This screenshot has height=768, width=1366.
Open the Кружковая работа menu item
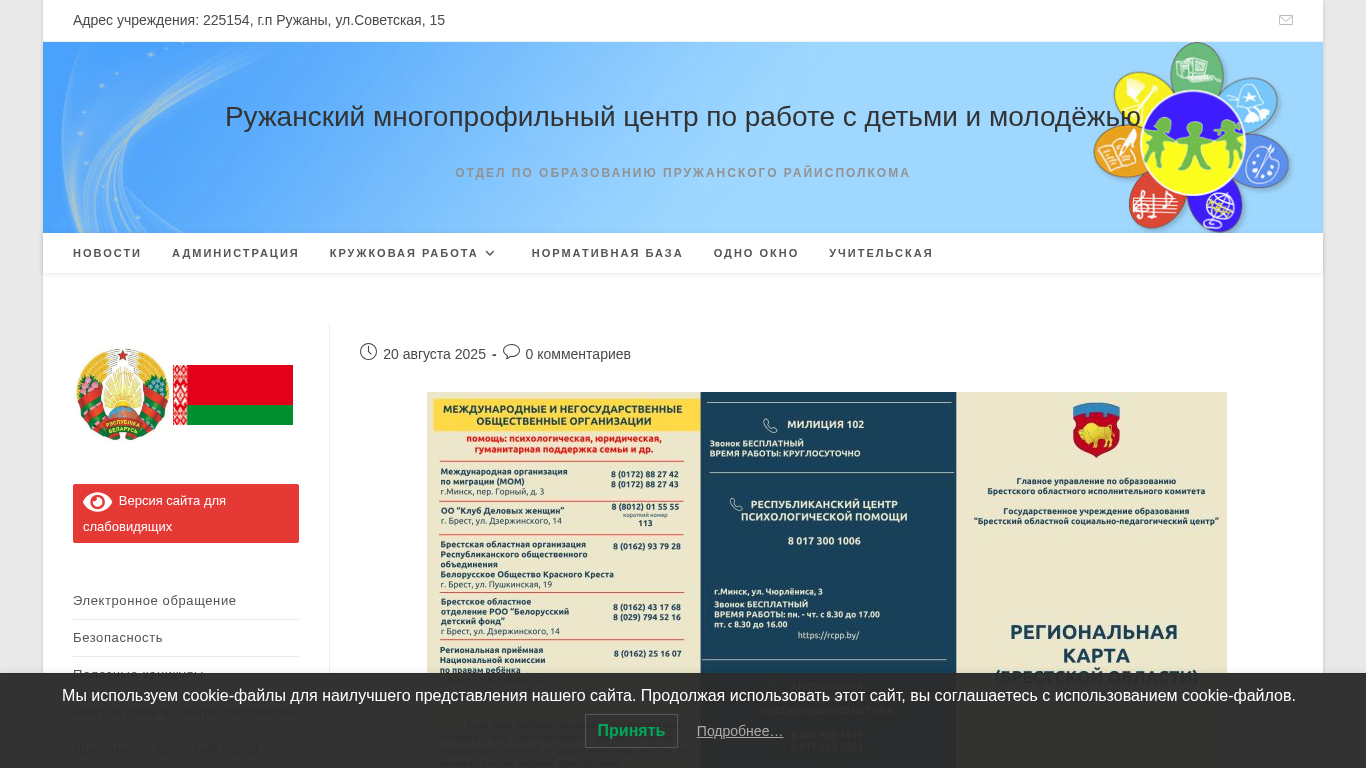click(x=404, y=253)
